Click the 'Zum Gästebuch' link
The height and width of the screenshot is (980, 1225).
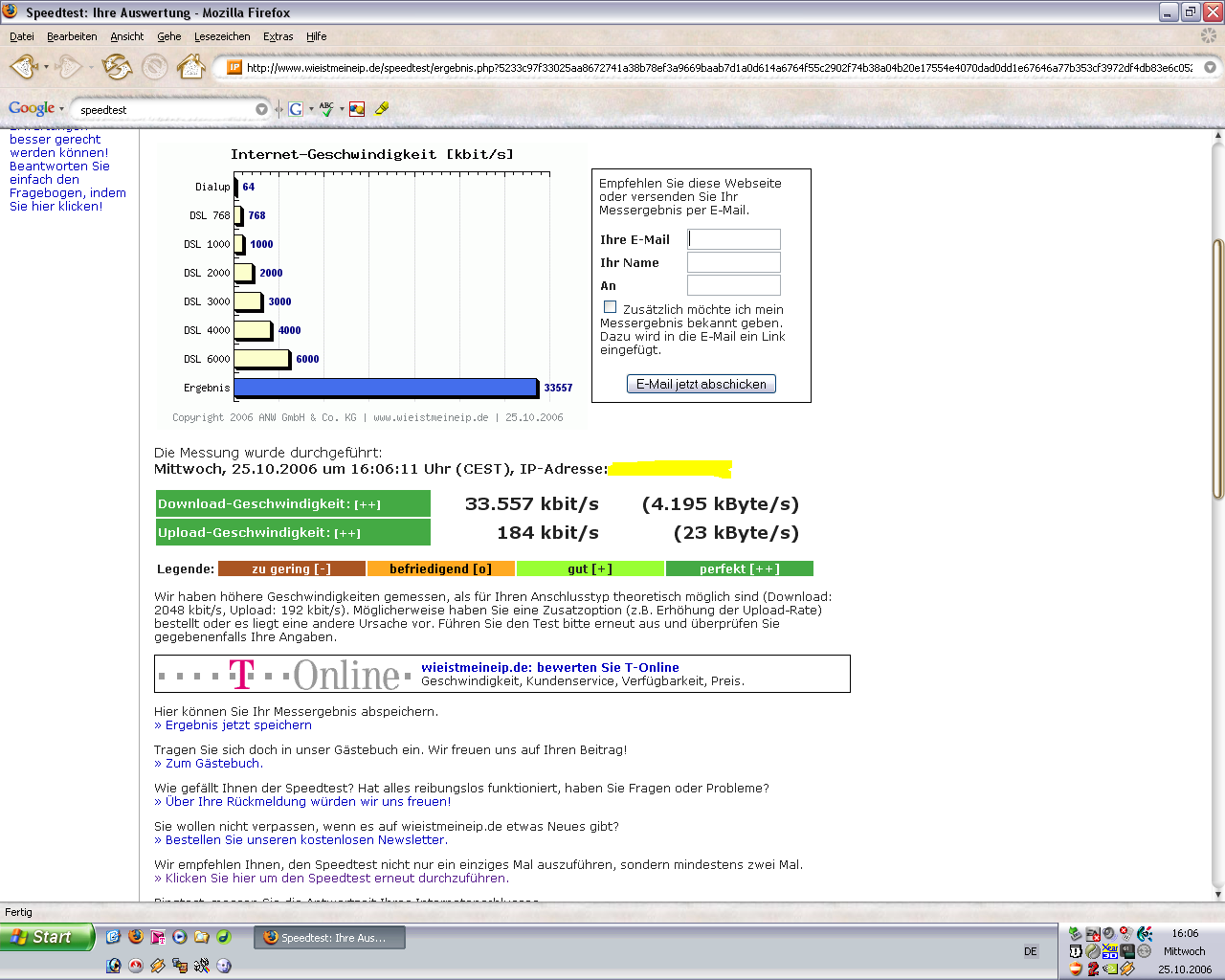212,764
